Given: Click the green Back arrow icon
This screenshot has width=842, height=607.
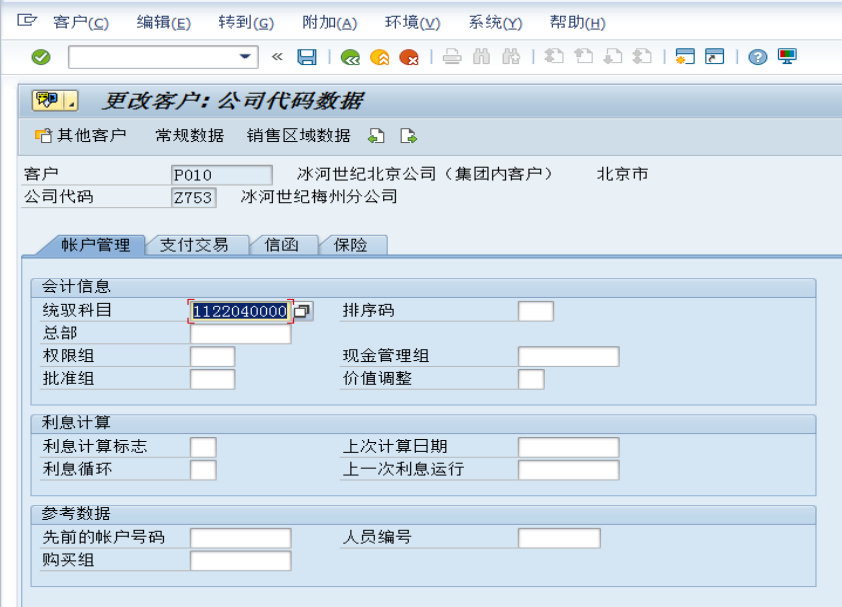Looking at the screenshot, I should click(350, 57).
